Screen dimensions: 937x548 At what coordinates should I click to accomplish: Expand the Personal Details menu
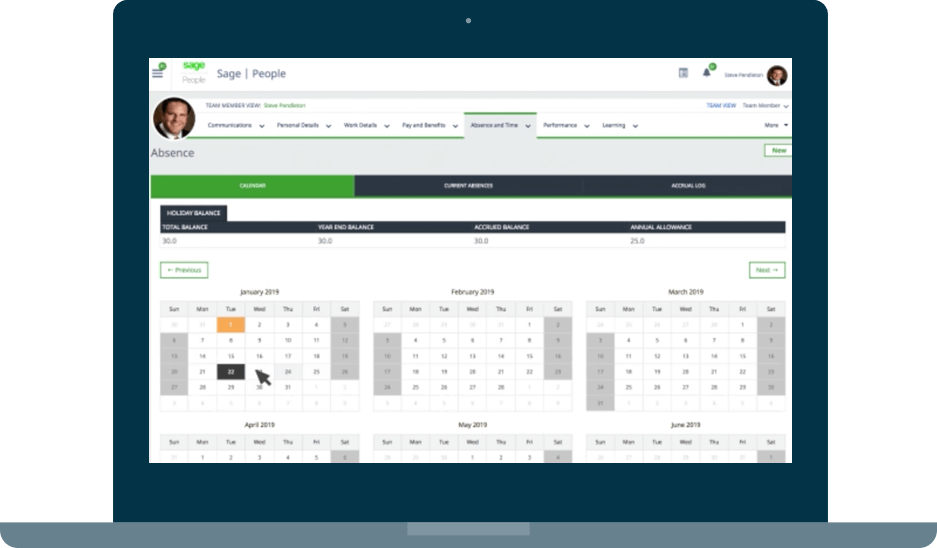(304, 126)
